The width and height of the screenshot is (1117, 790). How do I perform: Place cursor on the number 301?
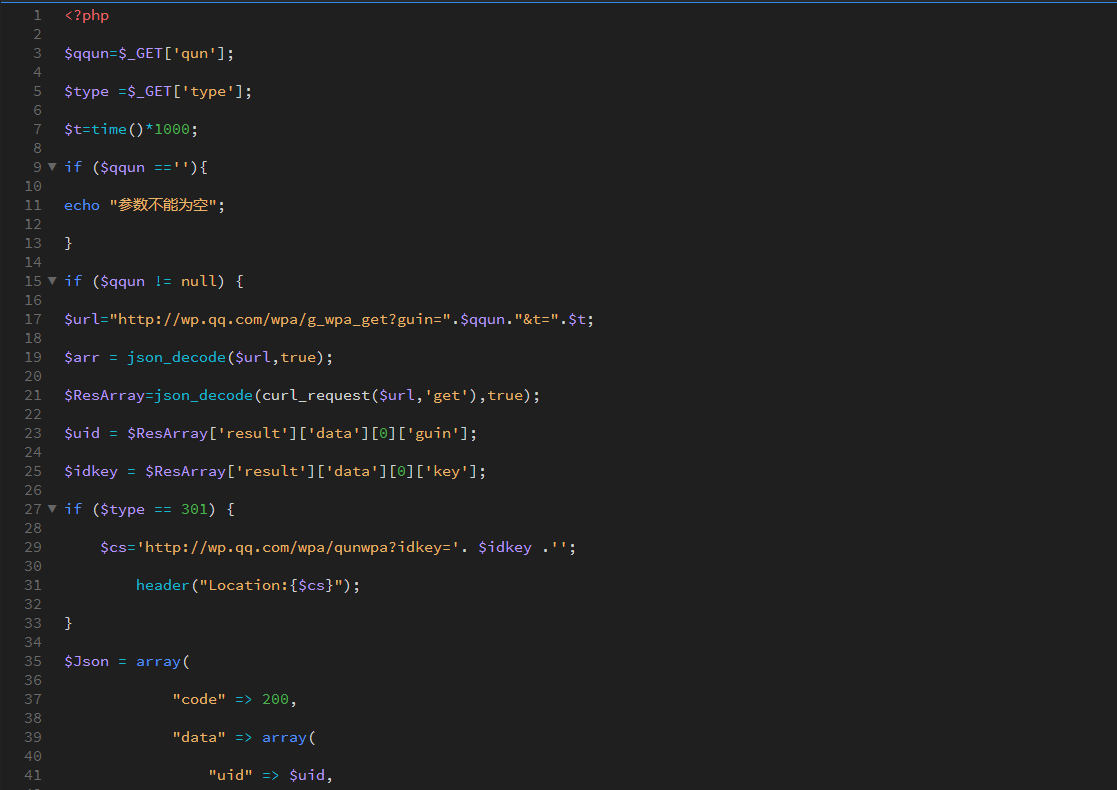tap(195, 509)
